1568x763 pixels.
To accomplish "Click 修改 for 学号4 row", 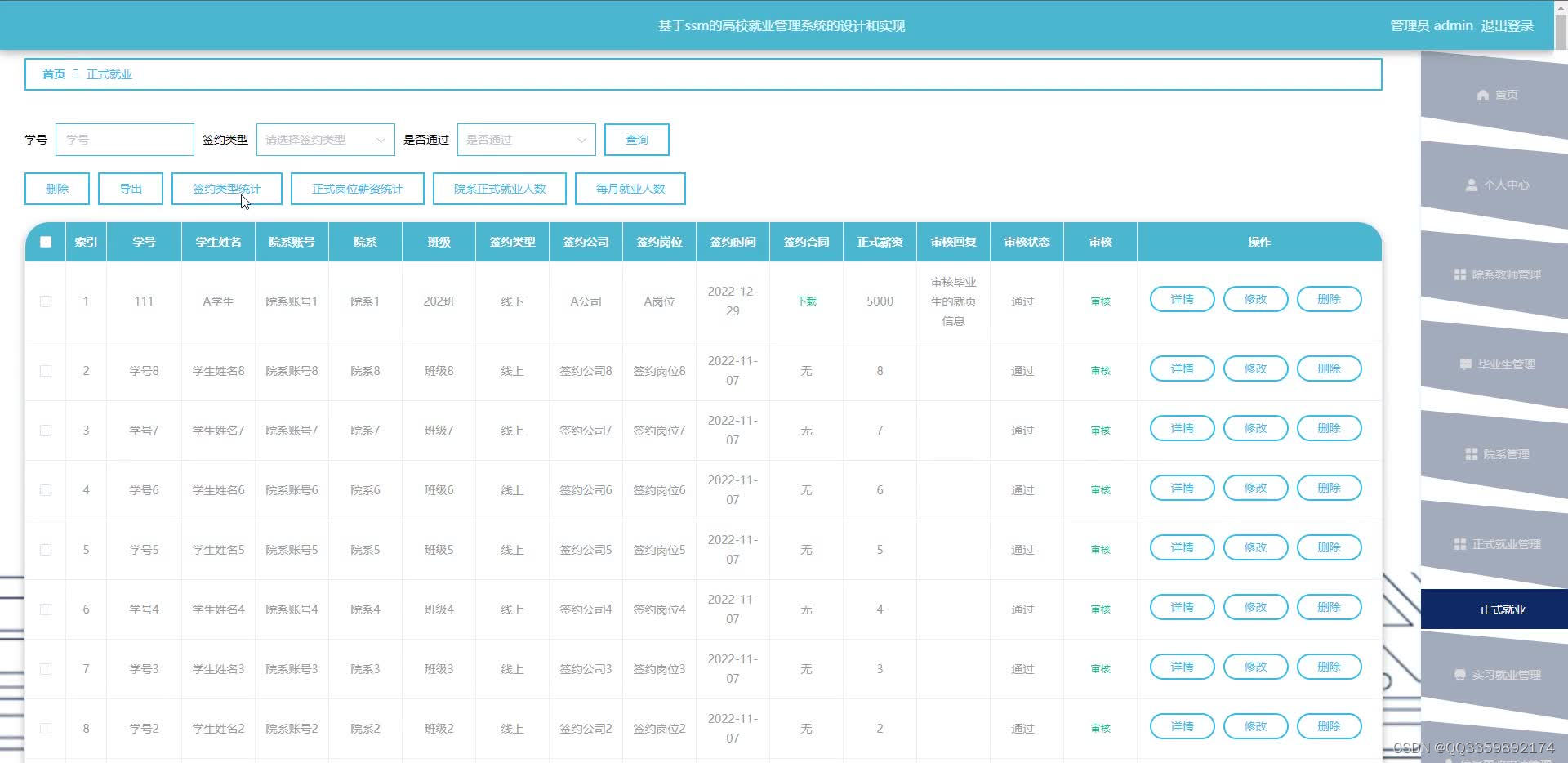I will pos(1256,607).
